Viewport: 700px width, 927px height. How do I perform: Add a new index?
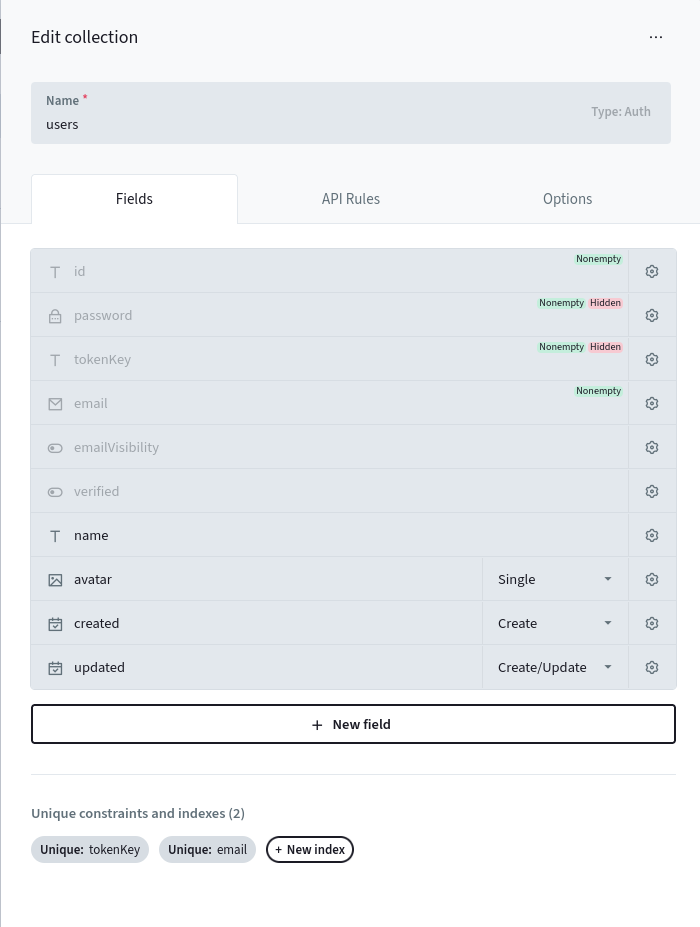[310, 850]
